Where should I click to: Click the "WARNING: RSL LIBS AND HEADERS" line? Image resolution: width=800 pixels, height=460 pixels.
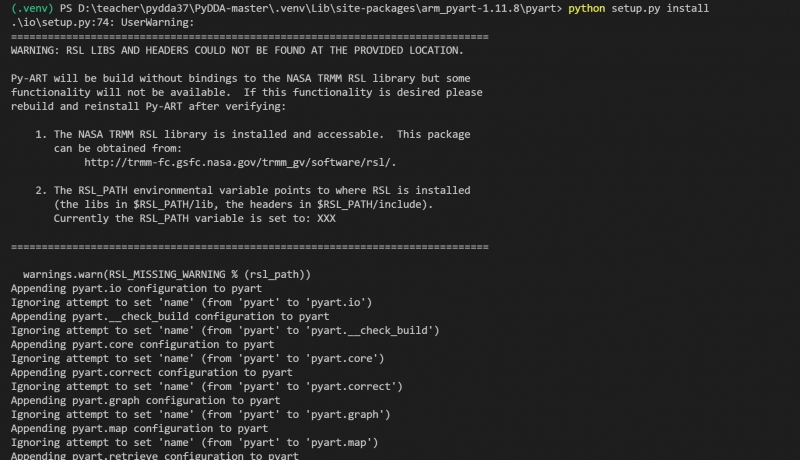250,50
